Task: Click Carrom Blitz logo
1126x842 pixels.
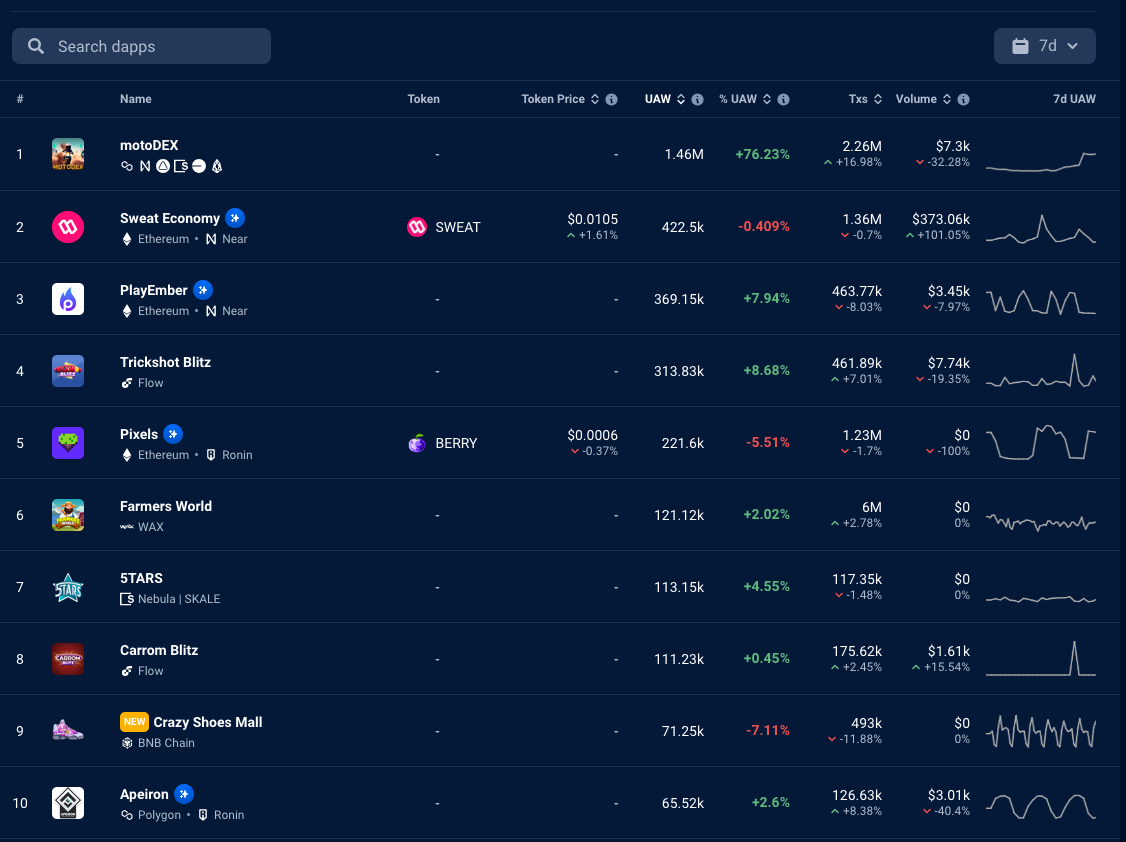Action: [x=68, y=659]
